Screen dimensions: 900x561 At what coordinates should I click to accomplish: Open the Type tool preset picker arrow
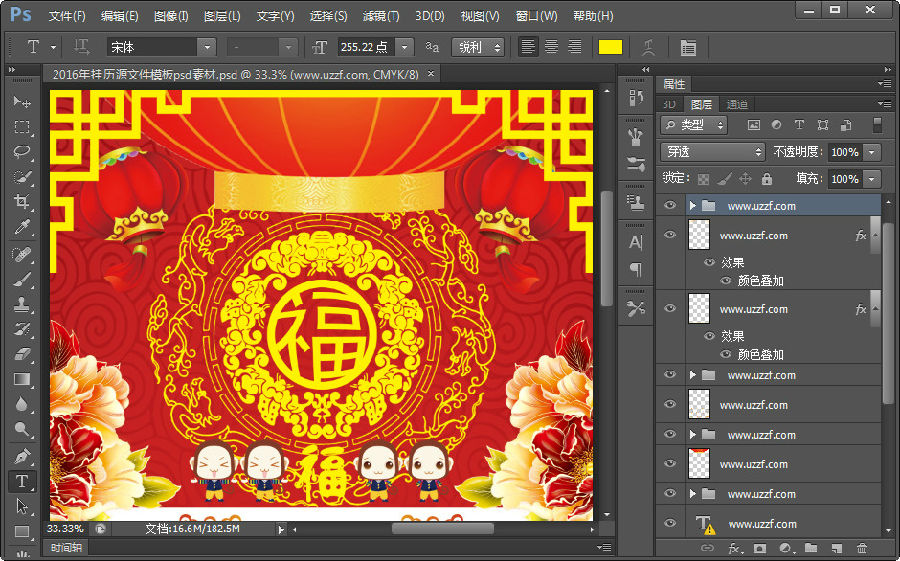pos(53,47)
